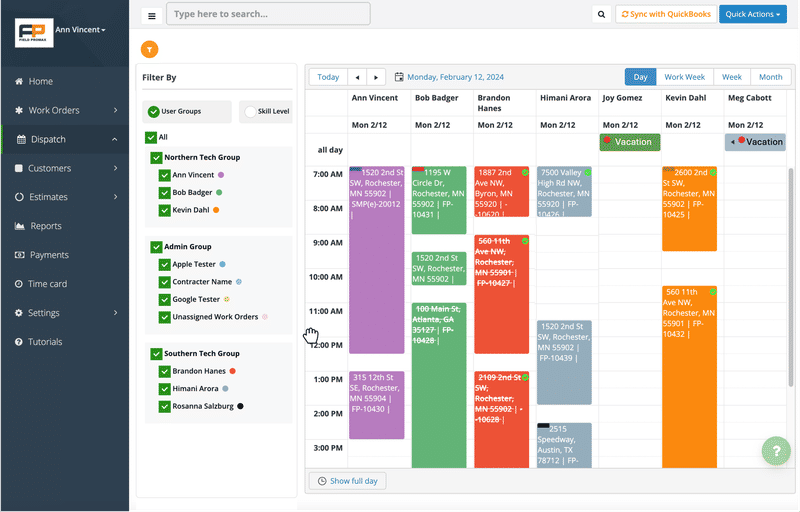800x512 pixels.
Task: Open the Quick Actions dropdown
Action: tap(753, 14)
